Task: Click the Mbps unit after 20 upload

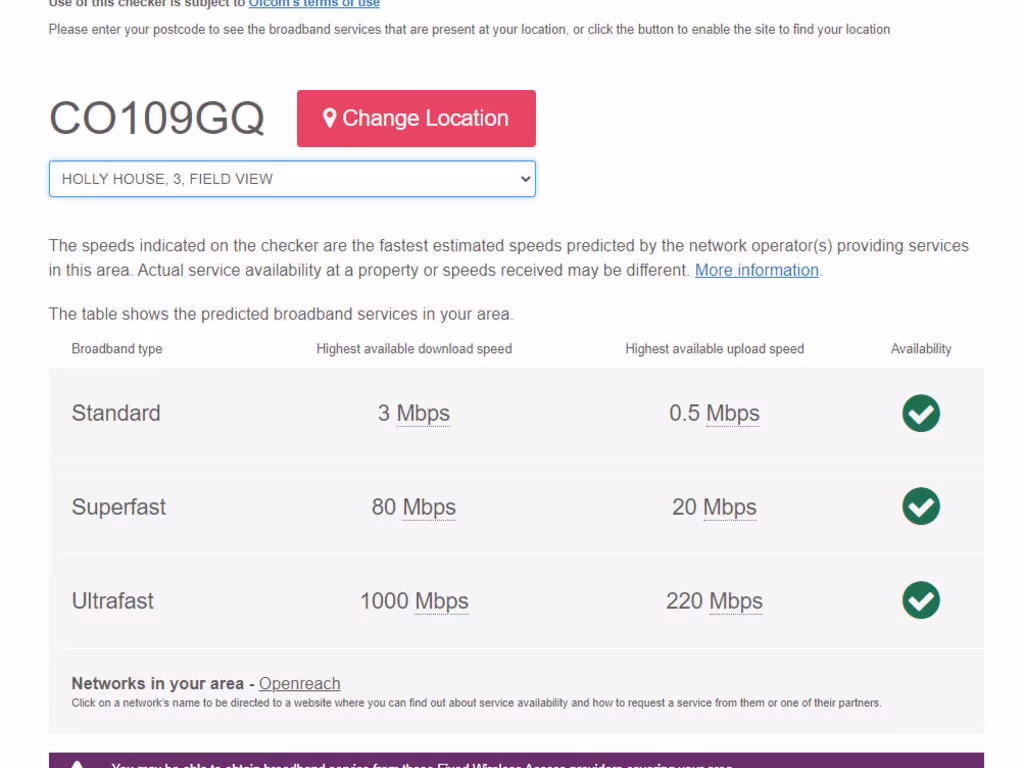Action: (x=730, y=507)
